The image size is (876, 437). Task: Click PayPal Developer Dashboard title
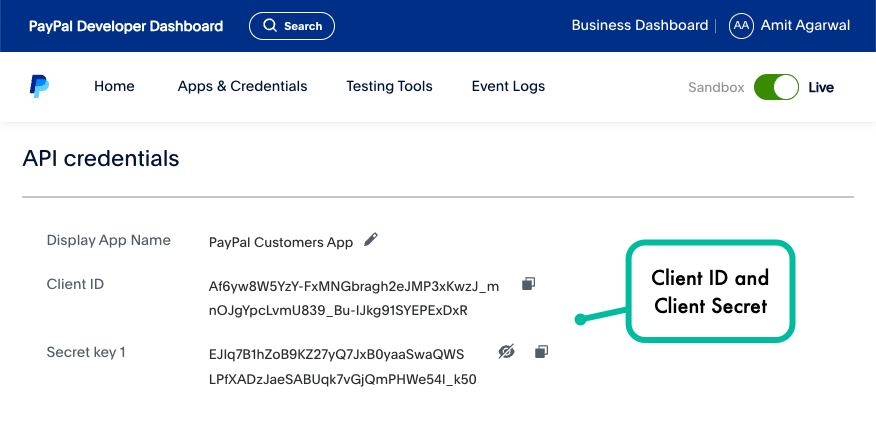coord(126,26)
